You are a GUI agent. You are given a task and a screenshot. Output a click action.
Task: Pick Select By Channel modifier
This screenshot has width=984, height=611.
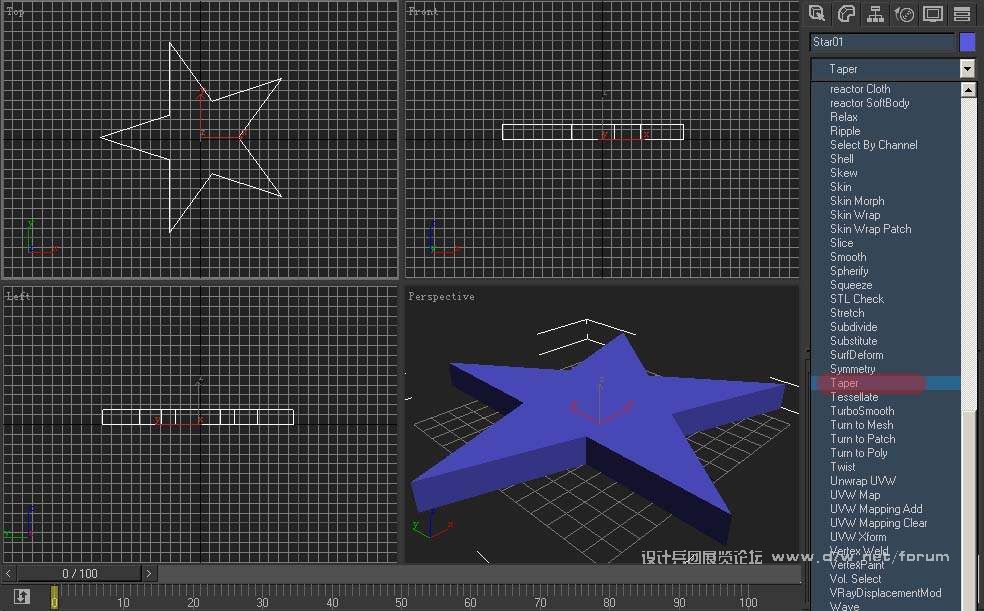[874, 145]
